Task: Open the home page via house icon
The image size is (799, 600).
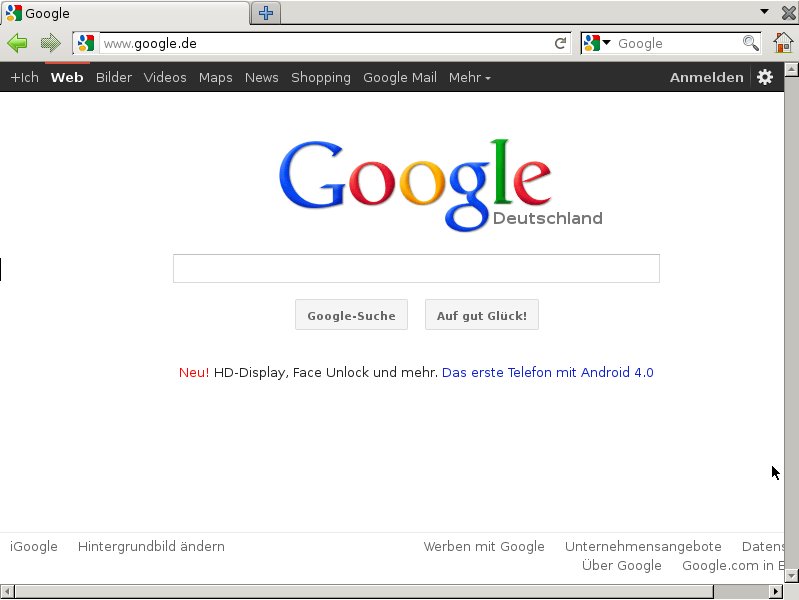Action: click(783, 43)
